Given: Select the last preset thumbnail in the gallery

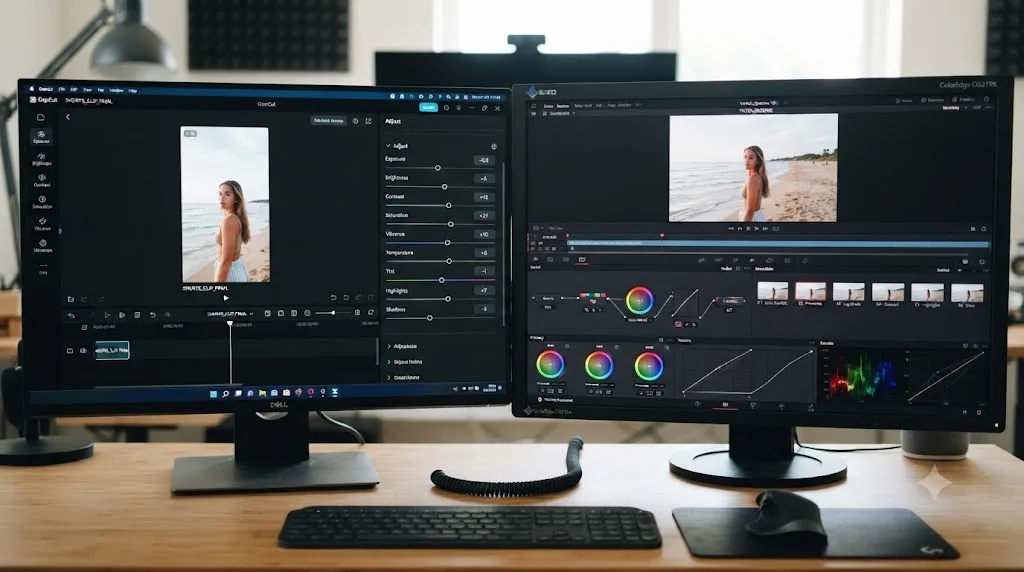Looking at the screenshot, I should [x=967, y=292].
